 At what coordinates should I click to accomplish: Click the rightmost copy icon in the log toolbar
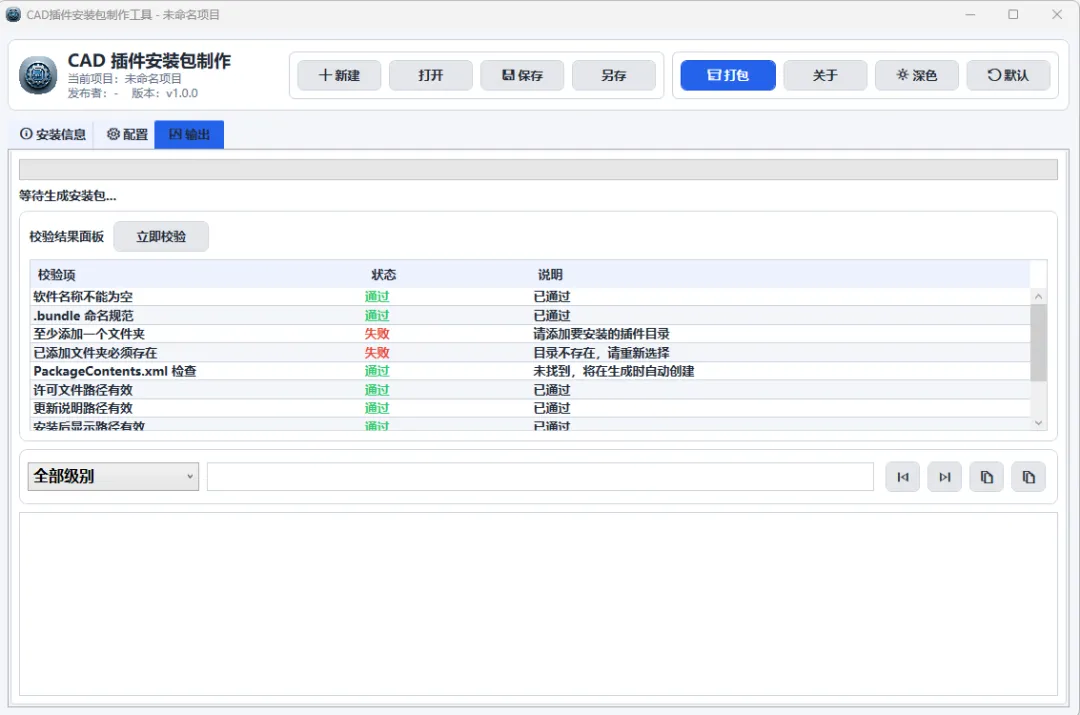coord(1028,477)
